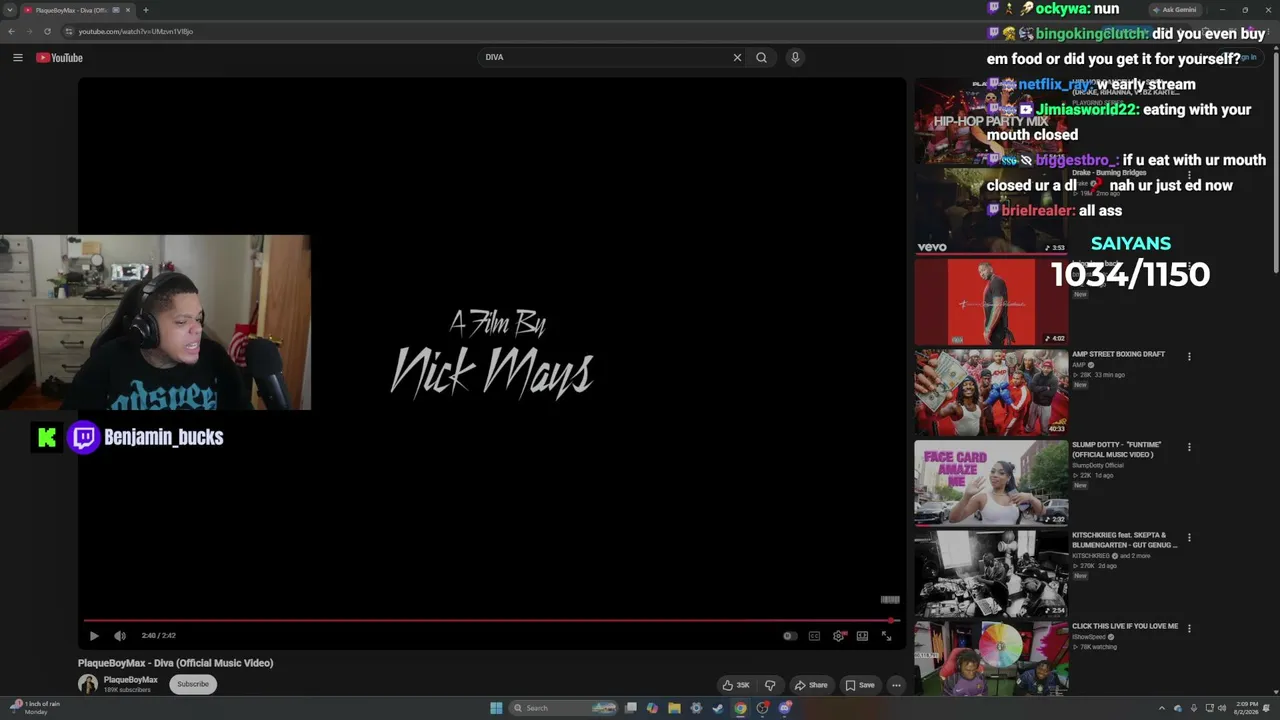Open KITSCHKRIEG feat. SKEPTA title link
Screen dimensions: 1280x720
click(1124, 540)
